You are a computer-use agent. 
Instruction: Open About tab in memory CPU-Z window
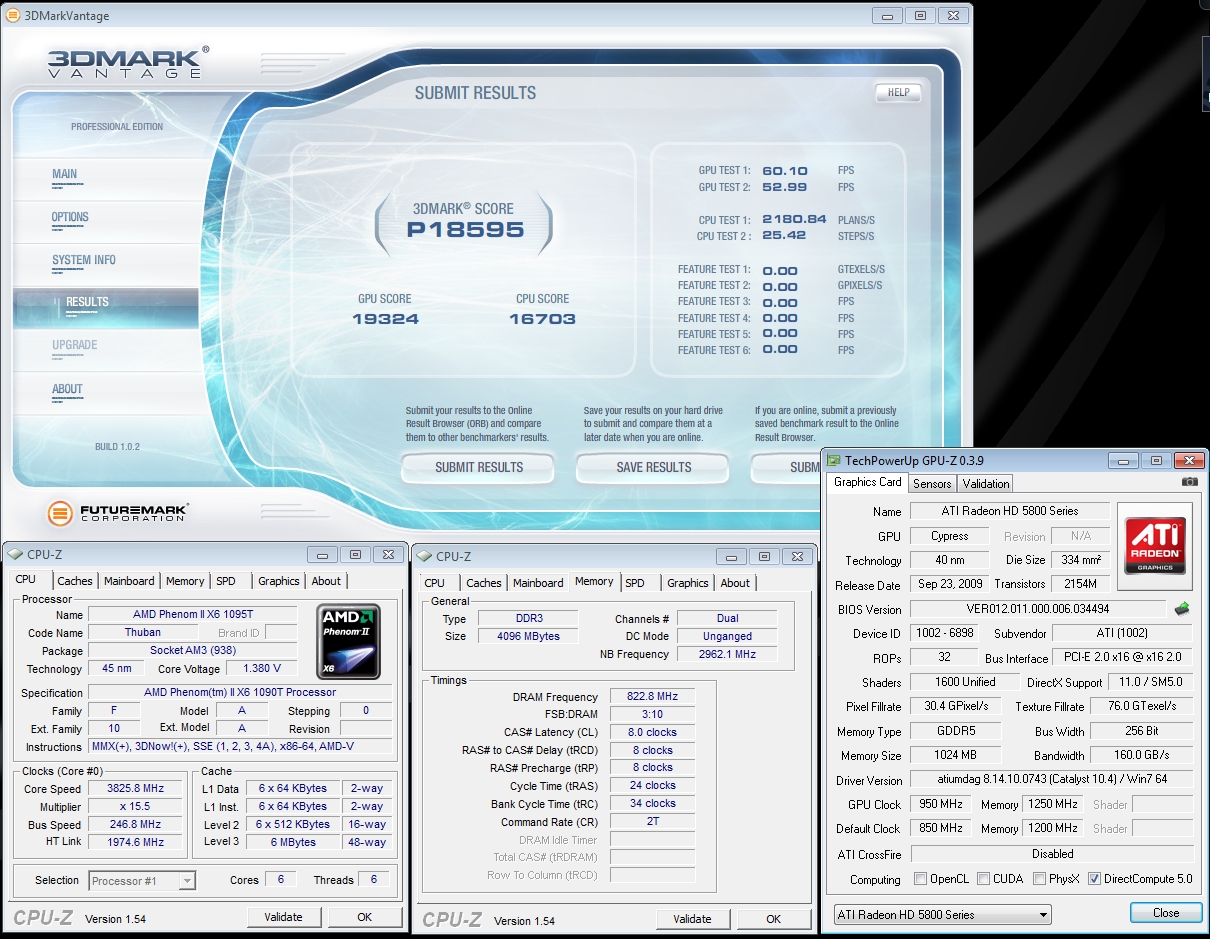(x=735, y=583)
